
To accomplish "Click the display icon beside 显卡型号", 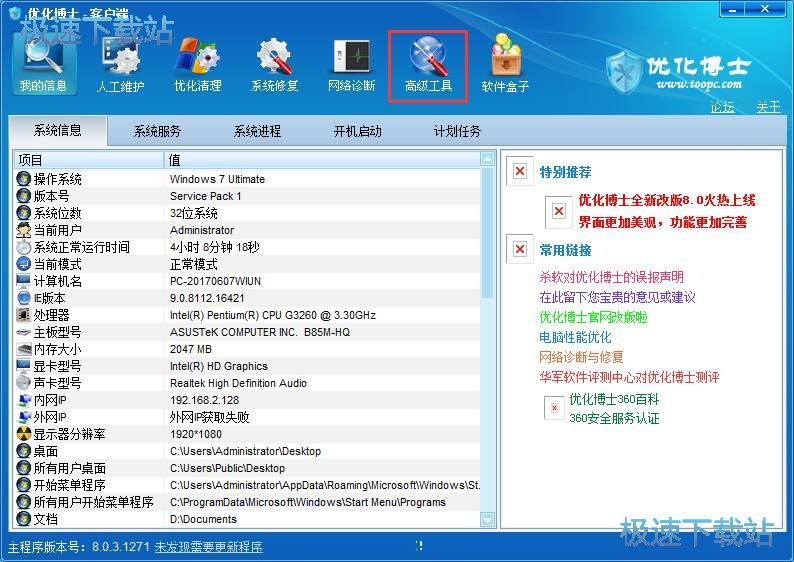I will point(23,366).
